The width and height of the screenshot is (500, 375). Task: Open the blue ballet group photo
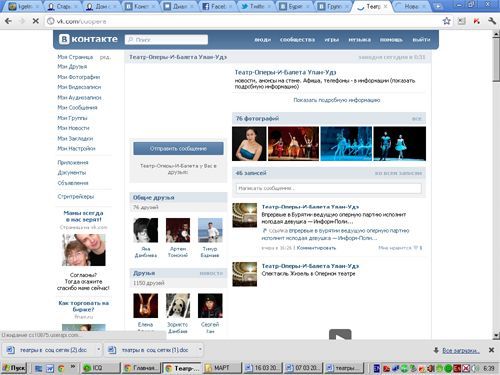346,144
